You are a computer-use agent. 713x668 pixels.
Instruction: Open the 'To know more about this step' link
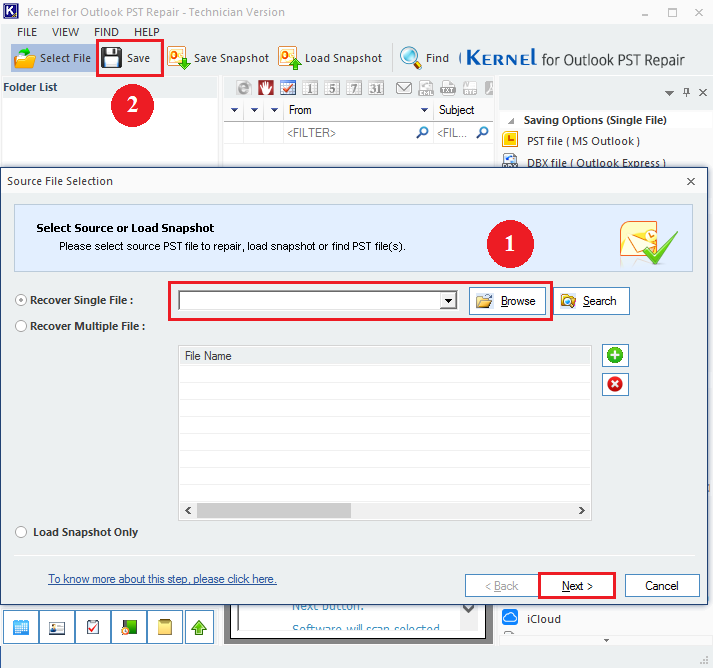click(x=162, y=579)
